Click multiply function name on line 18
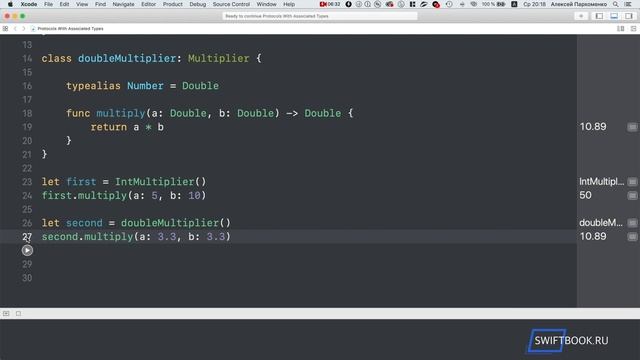The height and width of the screenshot is (360, 640). (121, 113)
